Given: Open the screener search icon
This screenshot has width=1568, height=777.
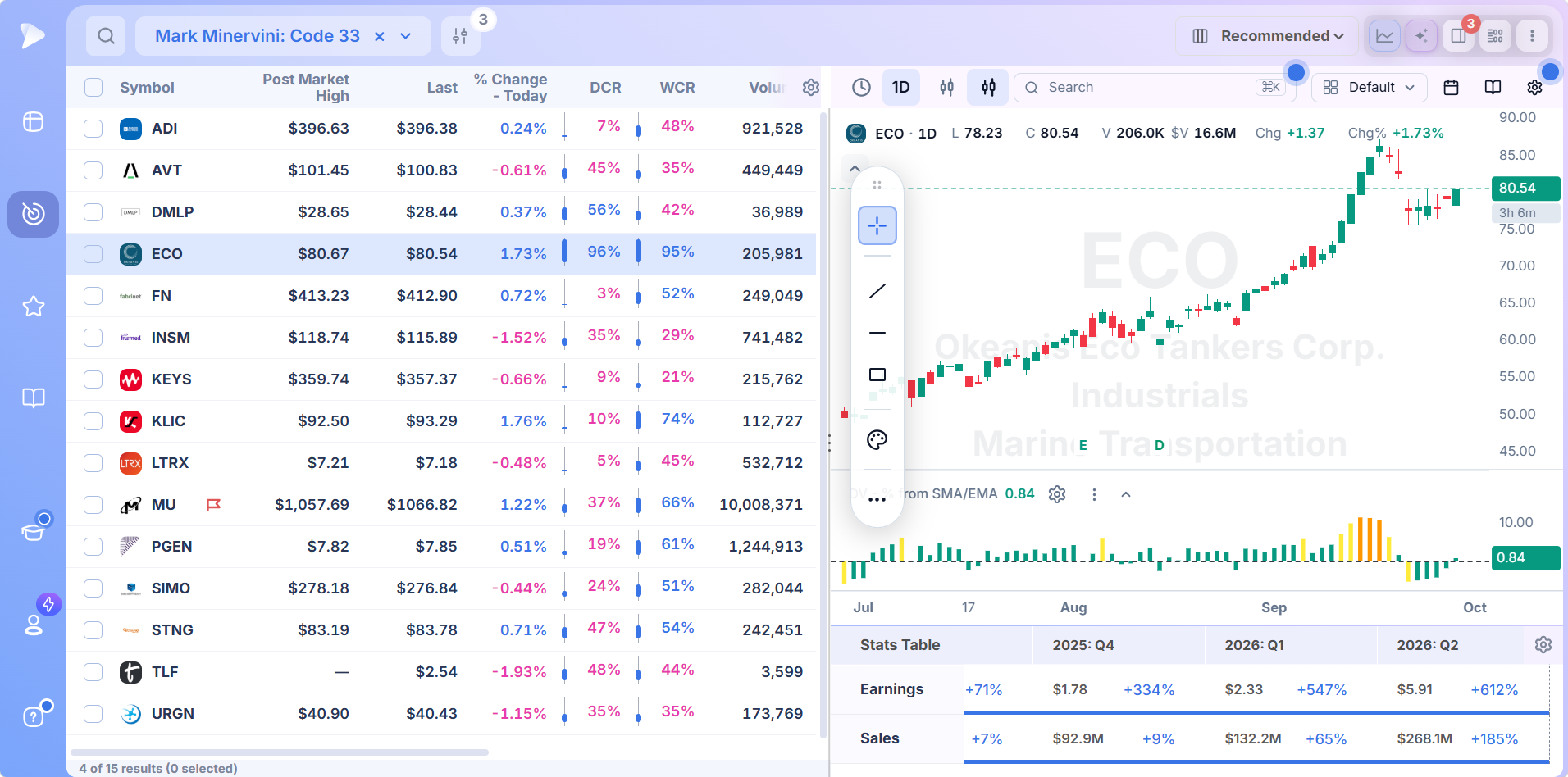Looking at the screenshot, I should coord(106,36).
